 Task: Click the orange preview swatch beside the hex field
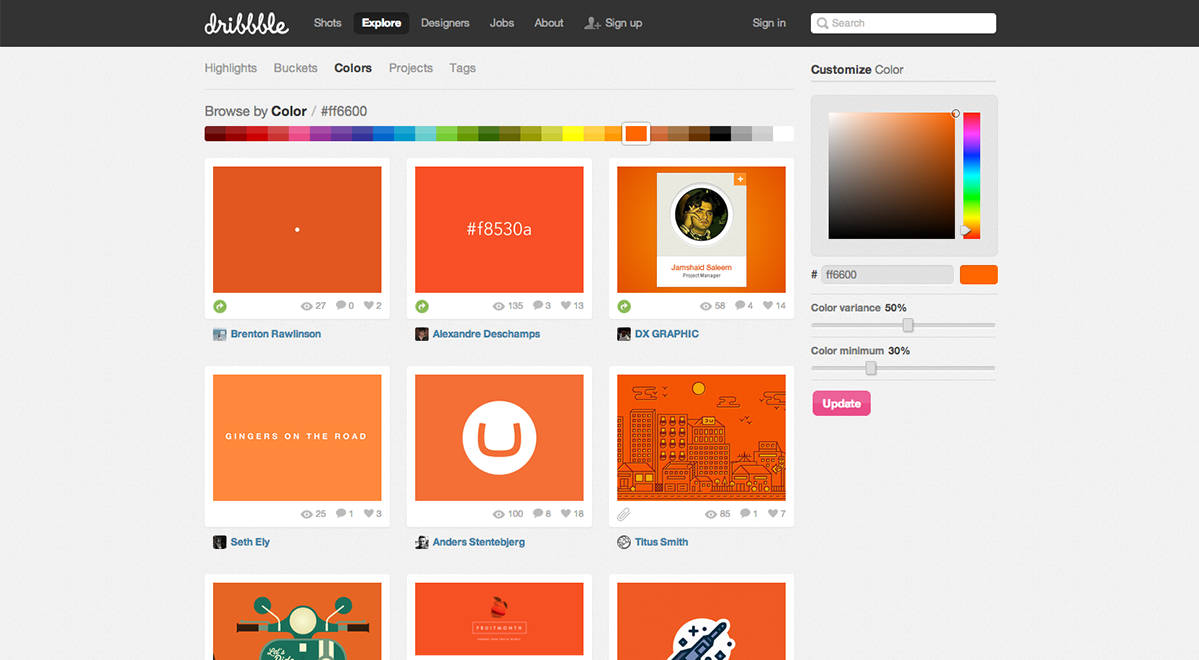click(979, 275)
